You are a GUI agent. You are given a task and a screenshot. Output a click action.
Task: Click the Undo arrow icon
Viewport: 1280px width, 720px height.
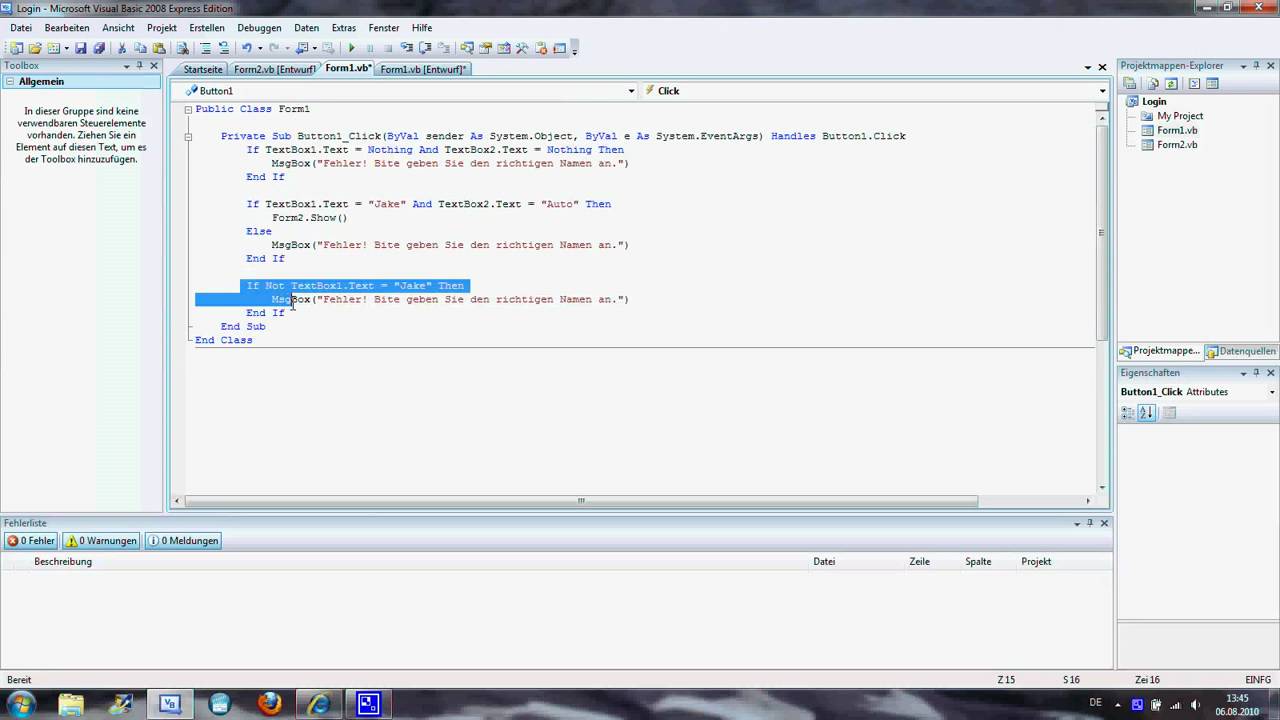tap(246, 48)
